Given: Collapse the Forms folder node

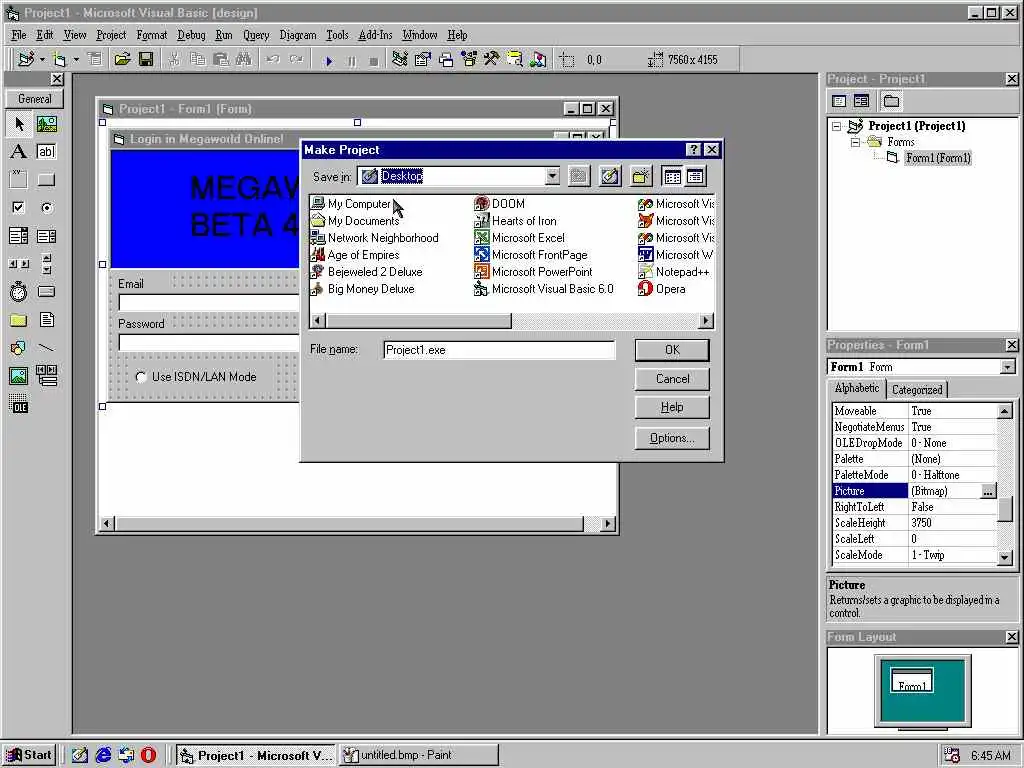Looking at the screenshot, I should coord(855,142).
